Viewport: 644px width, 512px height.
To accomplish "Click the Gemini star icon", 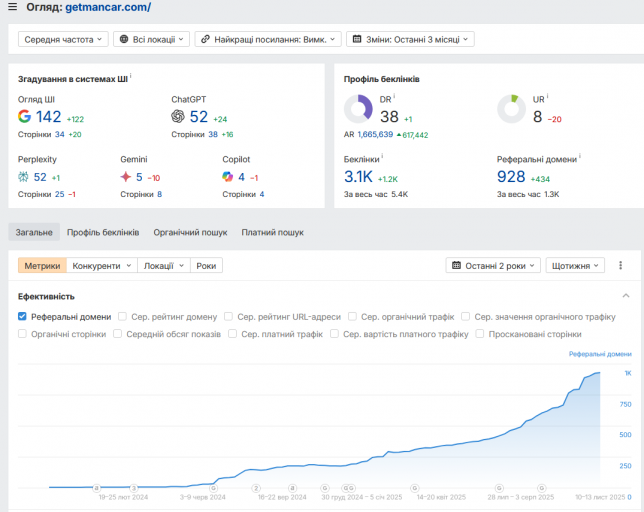I will [x=126, y=177].
